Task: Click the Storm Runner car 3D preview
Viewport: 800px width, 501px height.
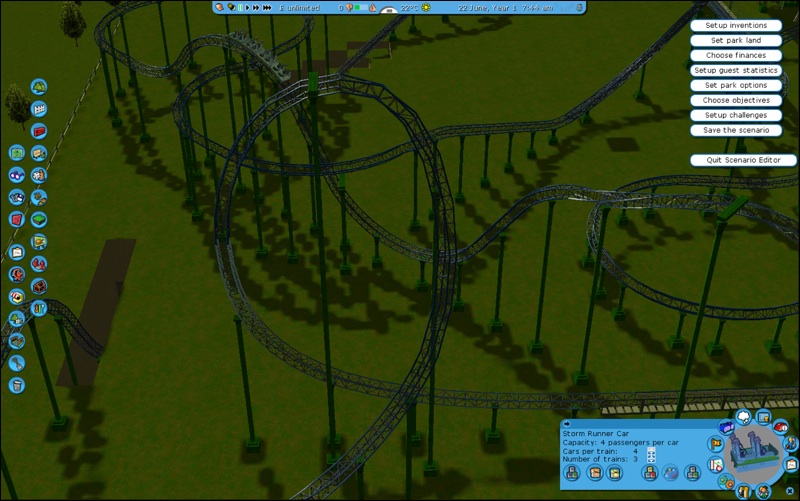Action: click(x=753, y=454)
